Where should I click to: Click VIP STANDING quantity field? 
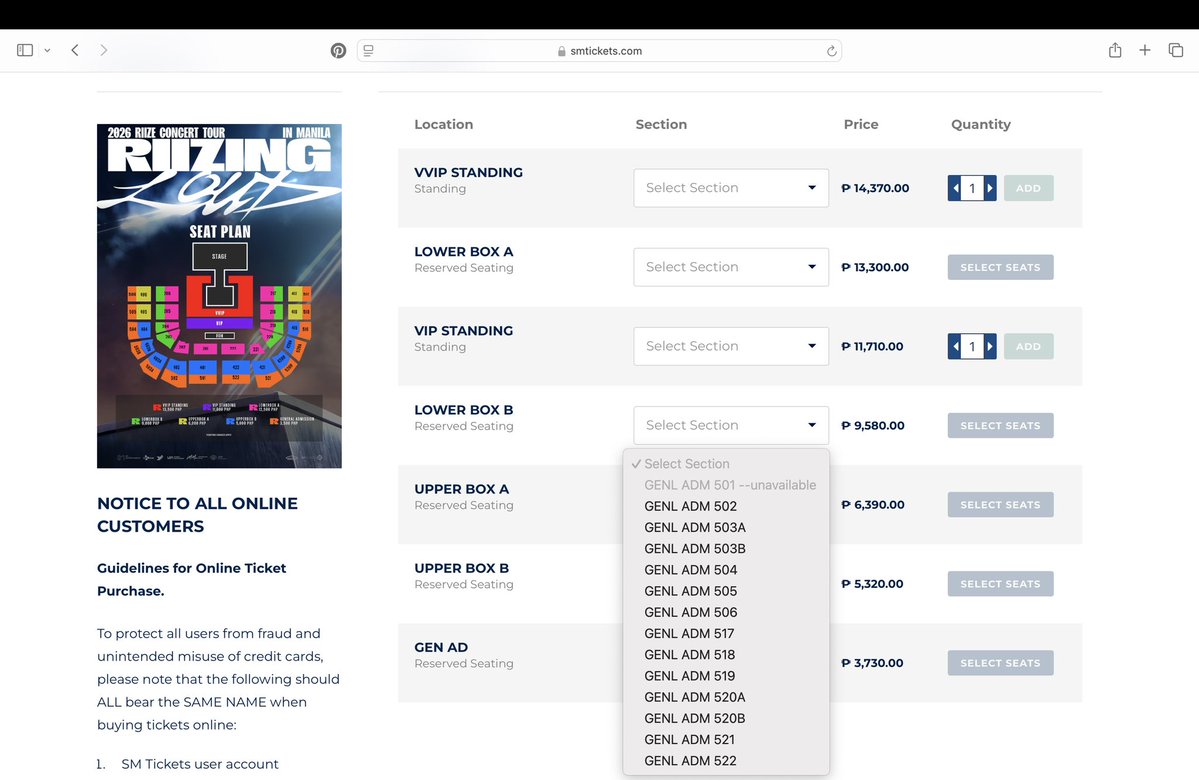[x=972, y=346]
